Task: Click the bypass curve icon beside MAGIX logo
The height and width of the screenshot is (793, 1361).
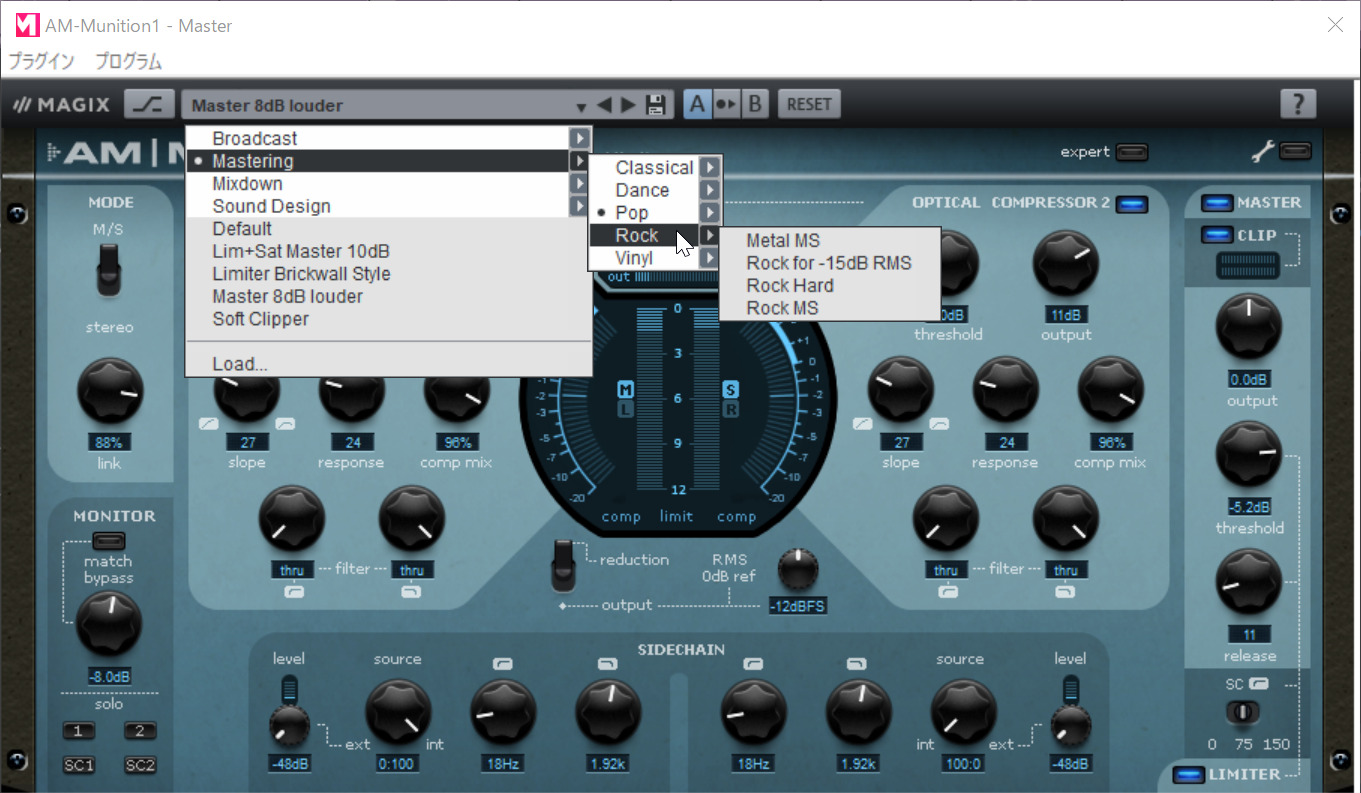Action: click(x=149, y=104)
